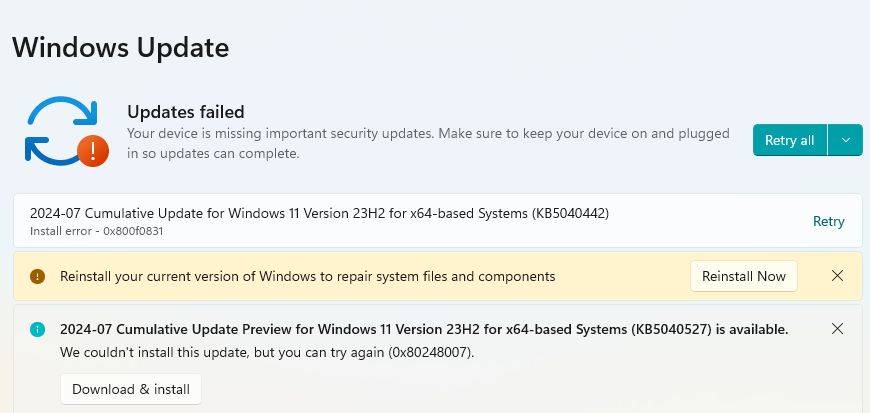Expand the Retry all dropdown arrow
The width and height of the screenshot is (870, 413).
846,140
